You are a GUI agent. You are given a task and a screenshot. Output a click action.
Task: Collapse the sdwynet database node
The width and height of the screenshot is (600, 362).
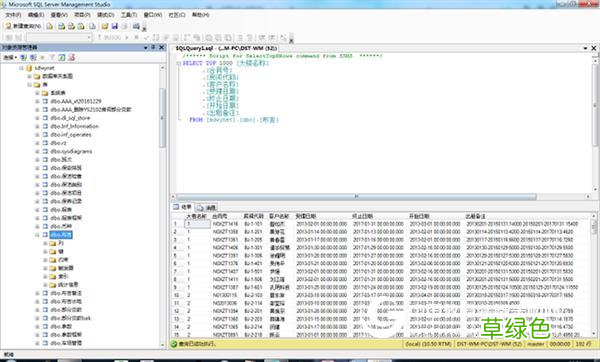click(x=21, y=68)
